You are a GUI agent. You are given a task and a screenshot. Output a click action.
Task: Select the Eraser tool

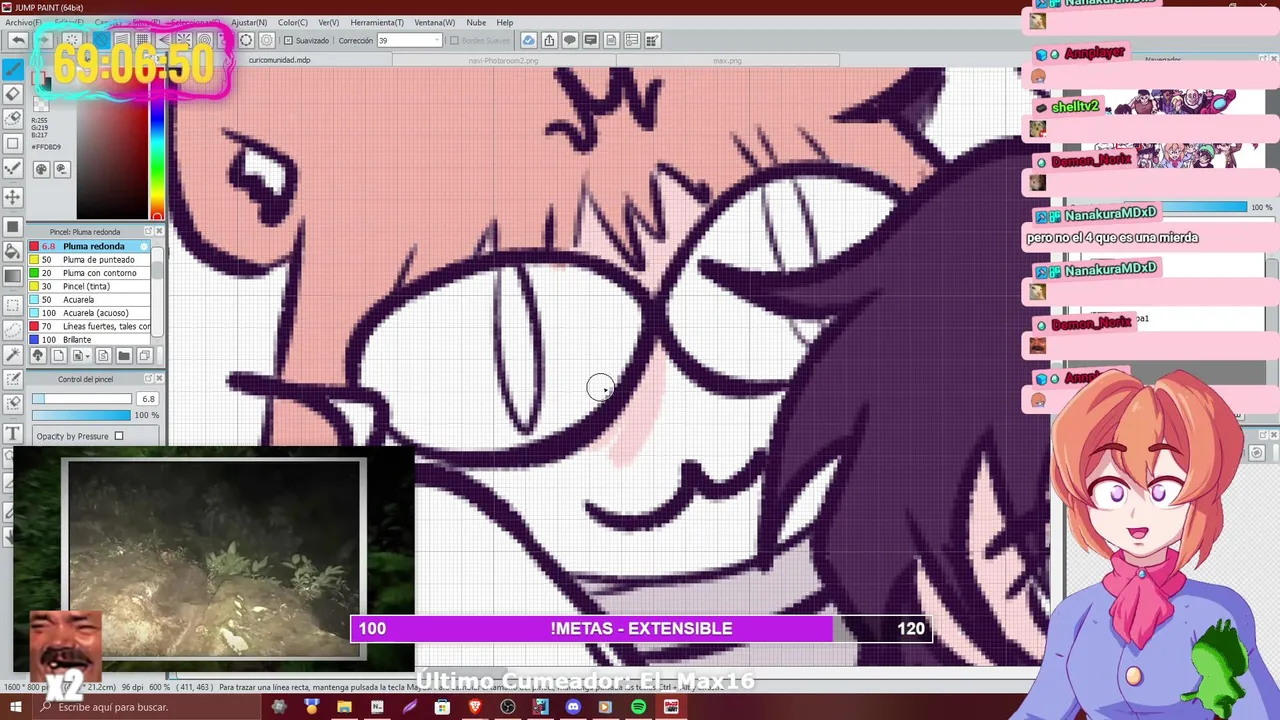pos(13,94)
